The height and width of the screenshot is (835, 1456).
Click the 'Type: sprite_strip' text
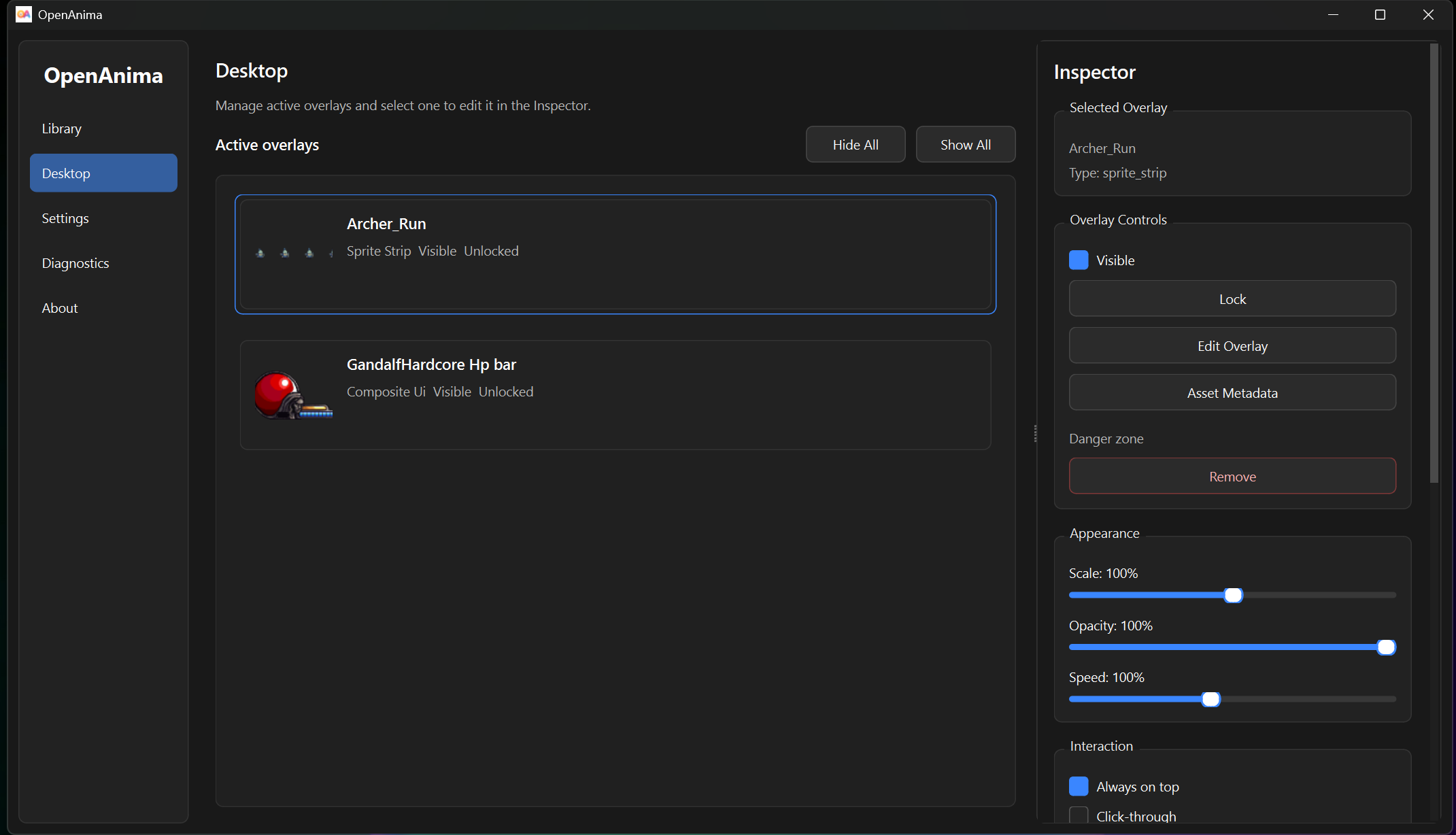(x=1117, y=173)
